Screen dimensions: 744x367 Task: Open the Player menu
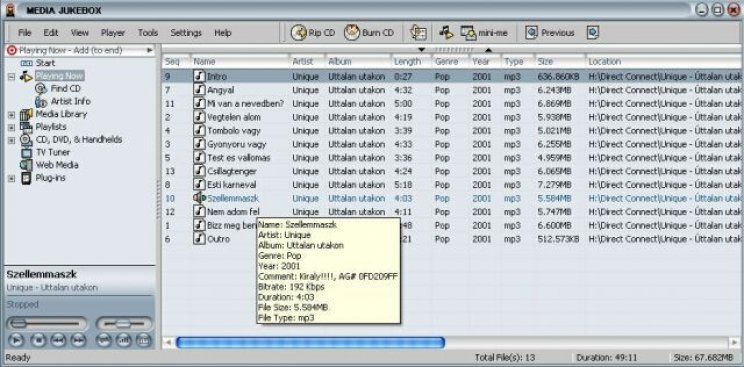click(x=113, y=33)
